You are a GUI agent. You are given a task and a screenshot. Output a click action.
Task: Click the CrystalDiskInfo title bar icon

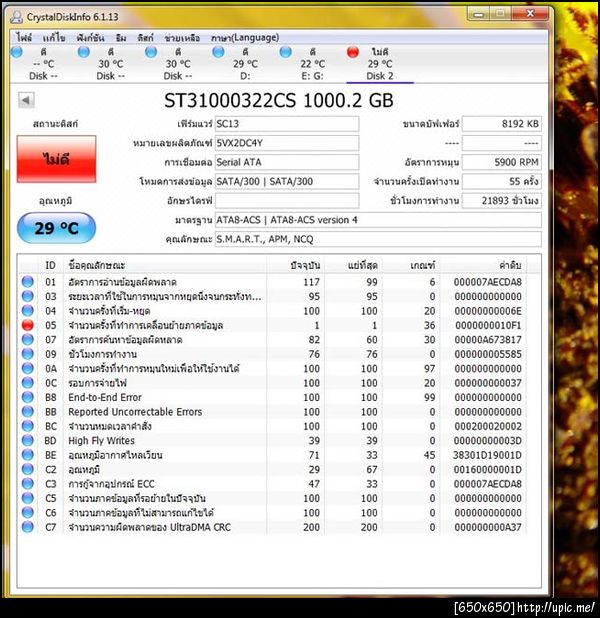(17, 17)
